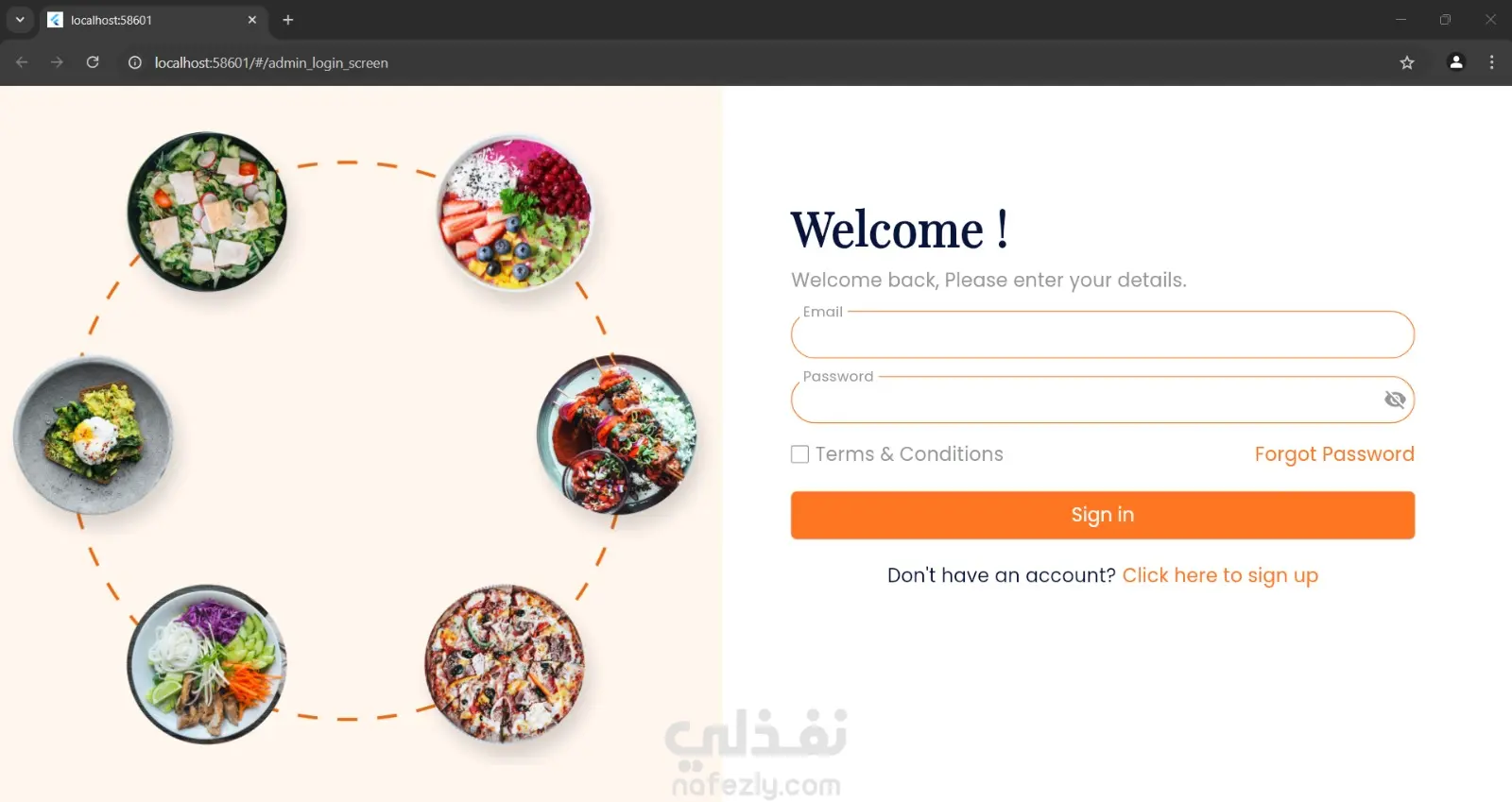Go back using browser back arrow

click(x=22, y=62)
